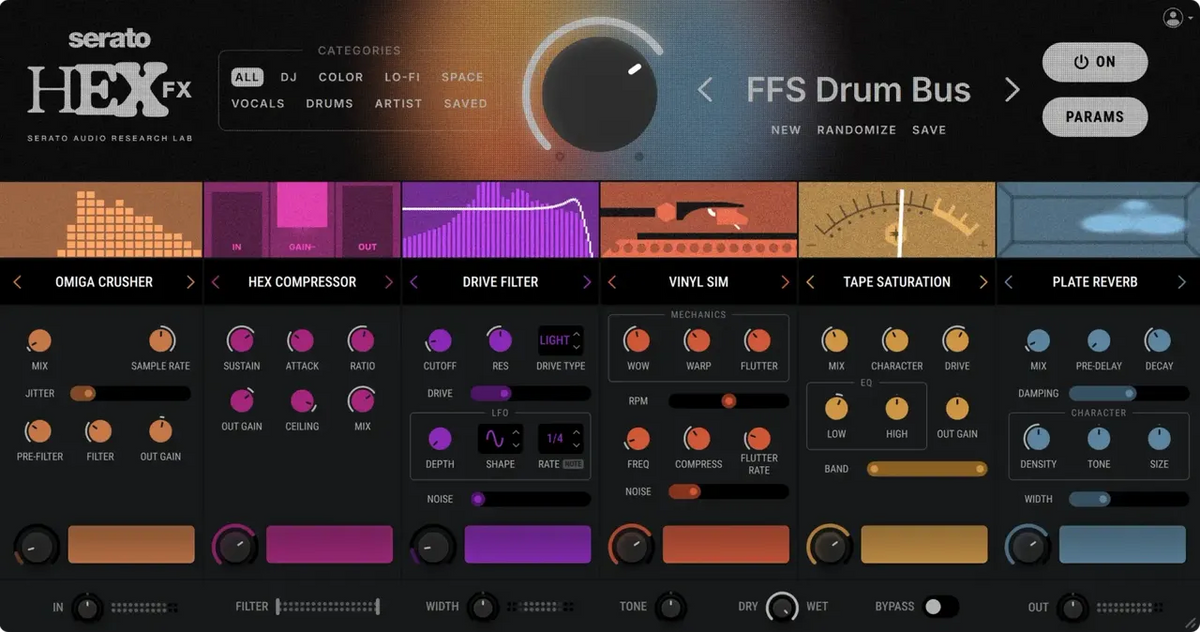
Task: Toggle the ON power button
Action: 1094,62
